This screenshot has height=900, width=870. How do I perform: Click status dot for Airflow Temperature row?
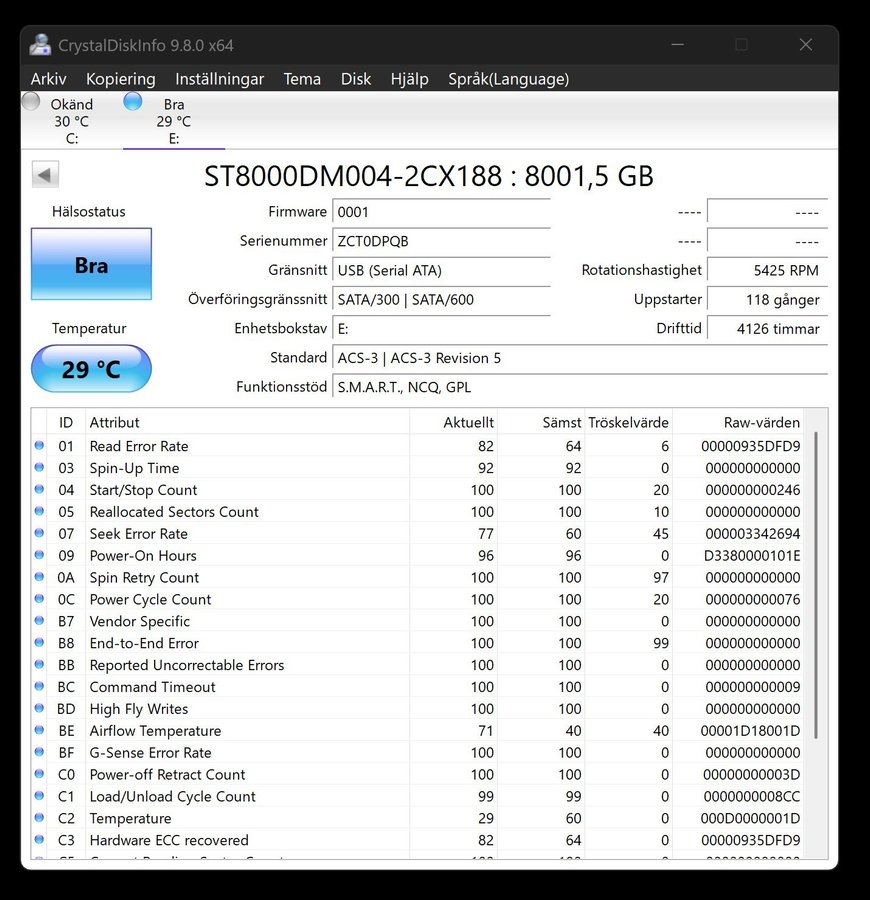[39, 730]
